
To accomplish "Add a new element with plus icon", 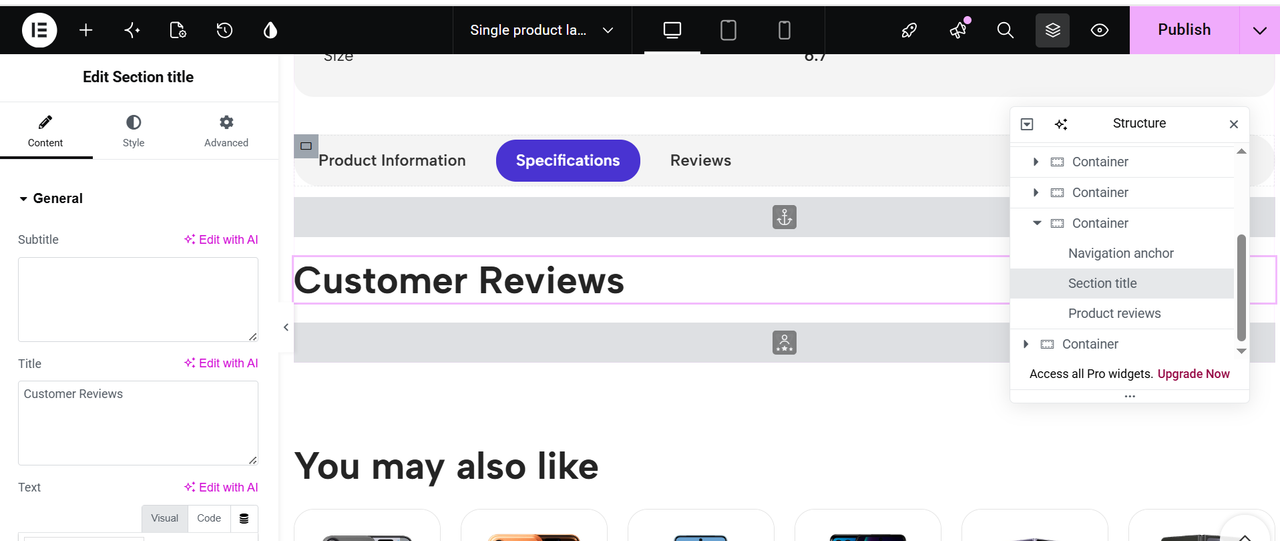I will (x=86, y=30).
